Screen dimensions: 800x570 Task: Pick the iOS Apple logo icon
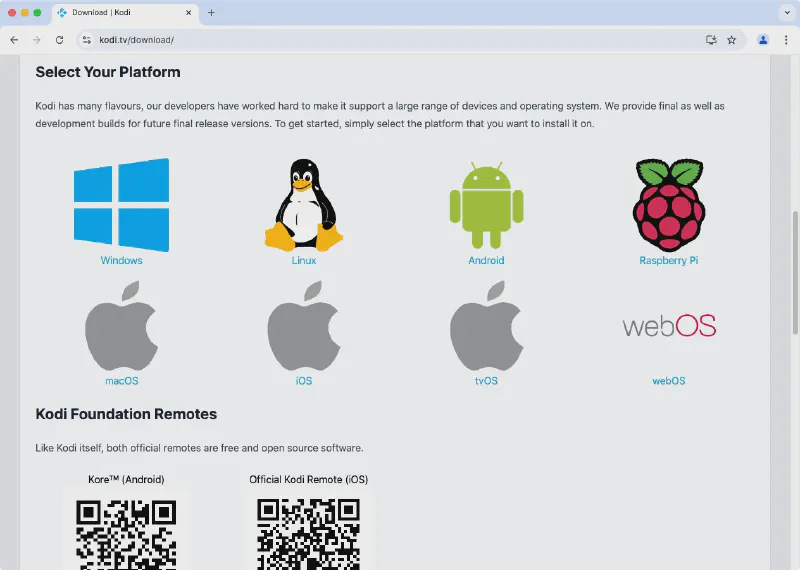coord(303,326)
